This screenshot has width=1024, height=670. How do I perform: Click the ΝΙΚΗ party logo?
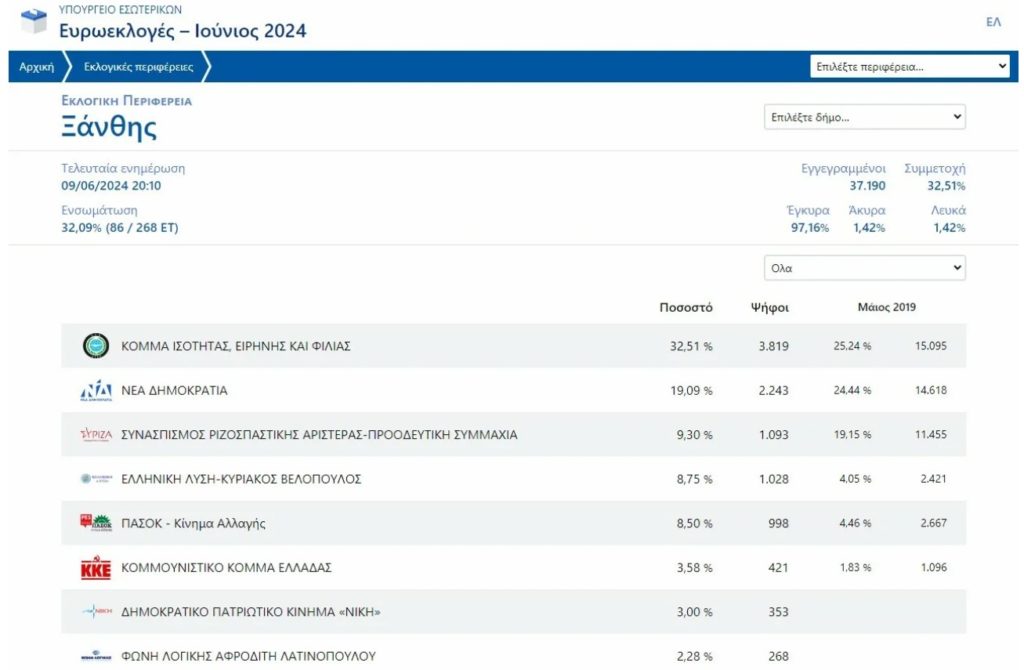pos(97,612)
